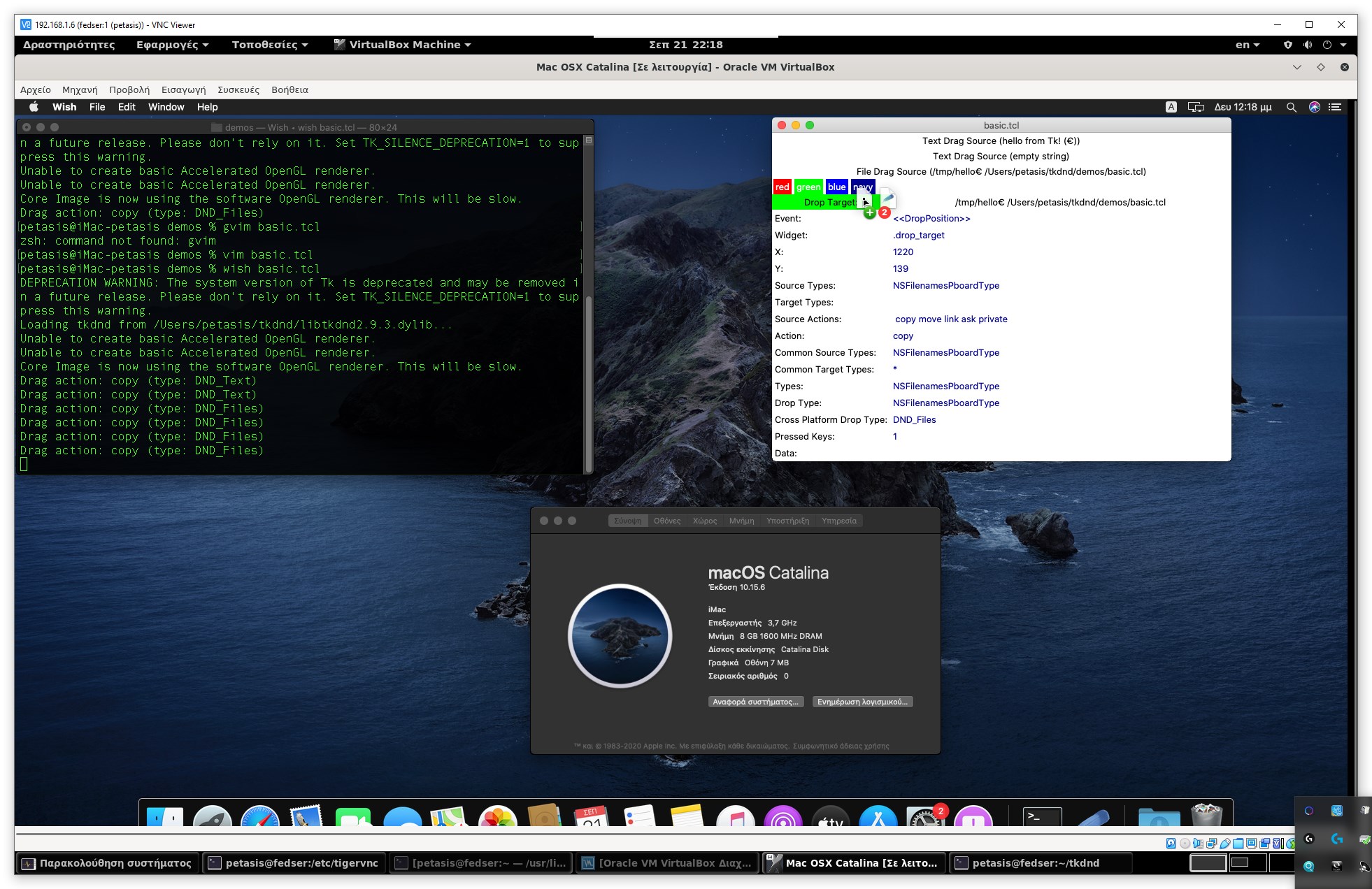This screenshot has width=1372, height=889.
Task: Click the USB devices icon in VirtualBox status bar
Action: pos(1224,844)
